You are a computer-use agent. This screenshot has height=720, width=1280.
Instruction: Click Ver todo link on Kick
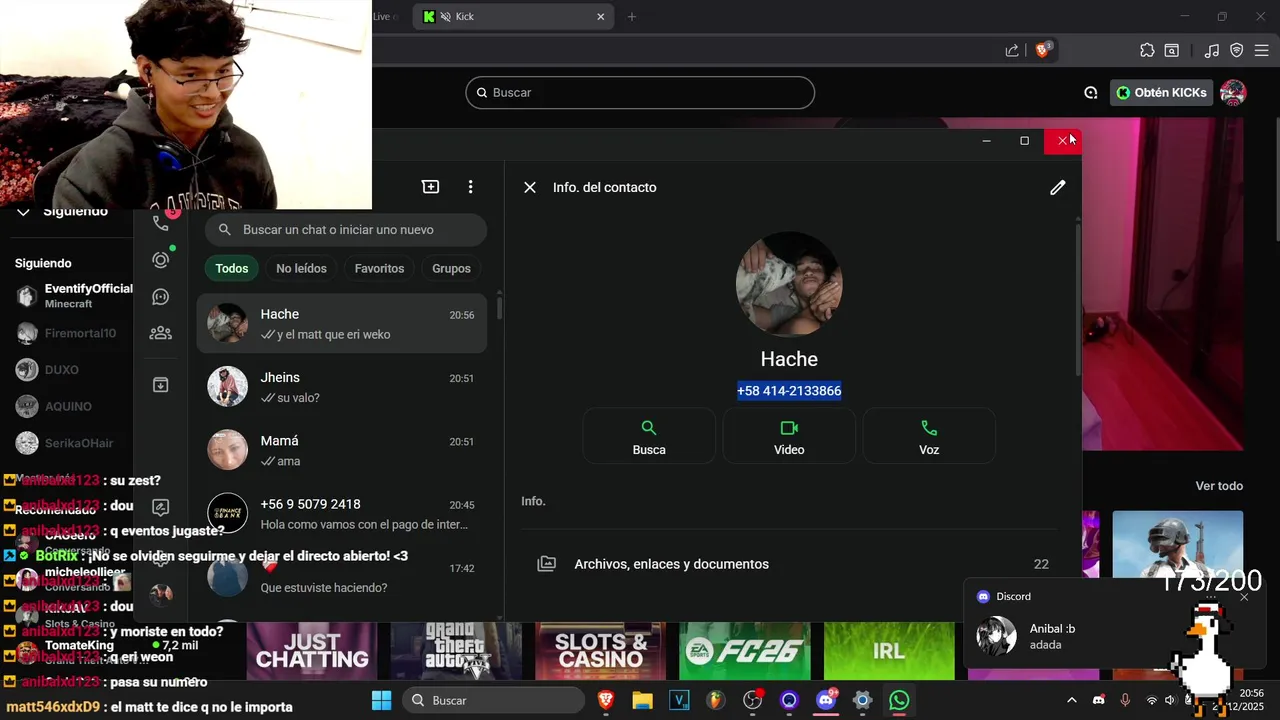click(x=1219, y=486)
